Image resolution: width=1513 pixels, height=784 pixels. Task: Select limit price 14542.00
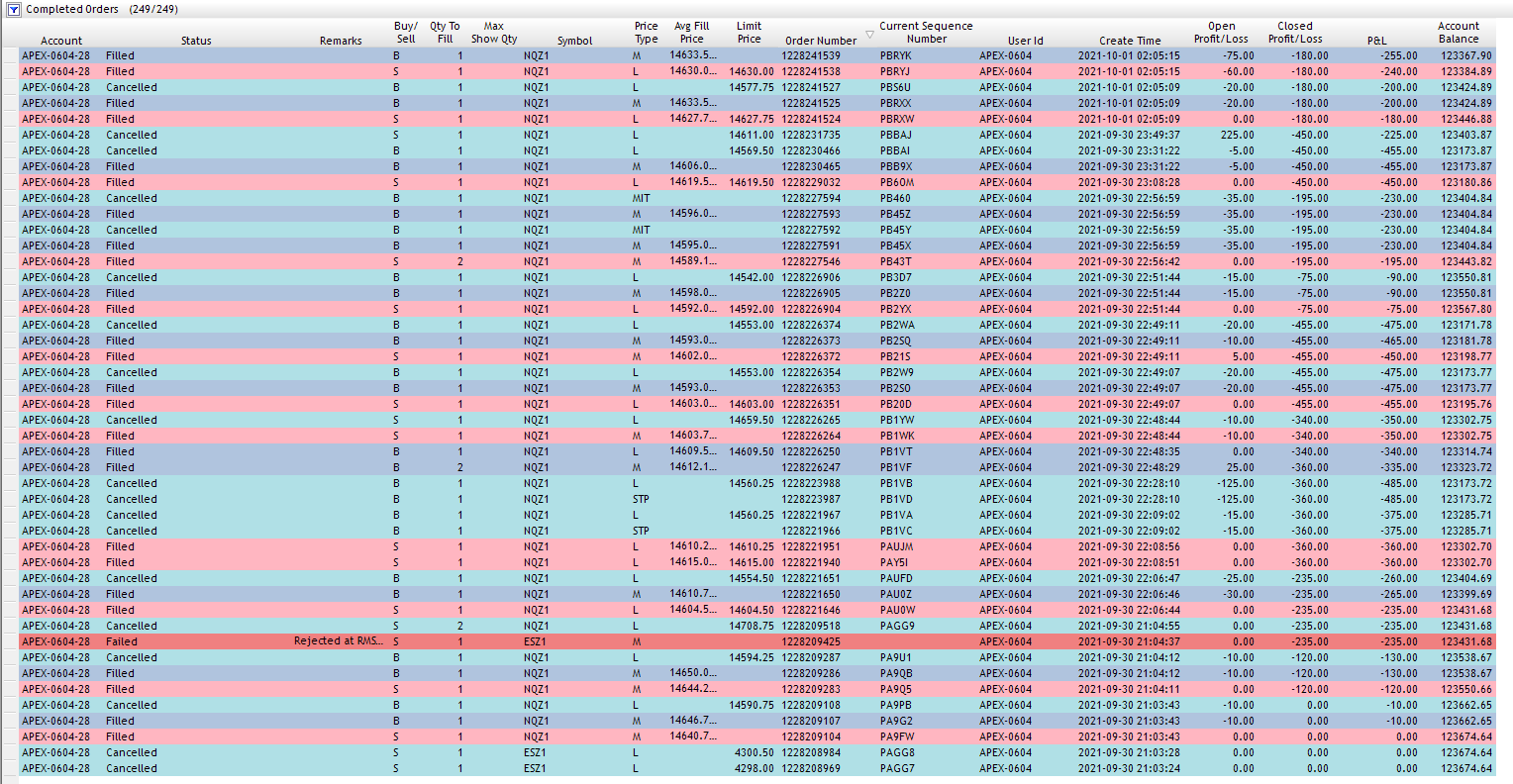point(752,277)
